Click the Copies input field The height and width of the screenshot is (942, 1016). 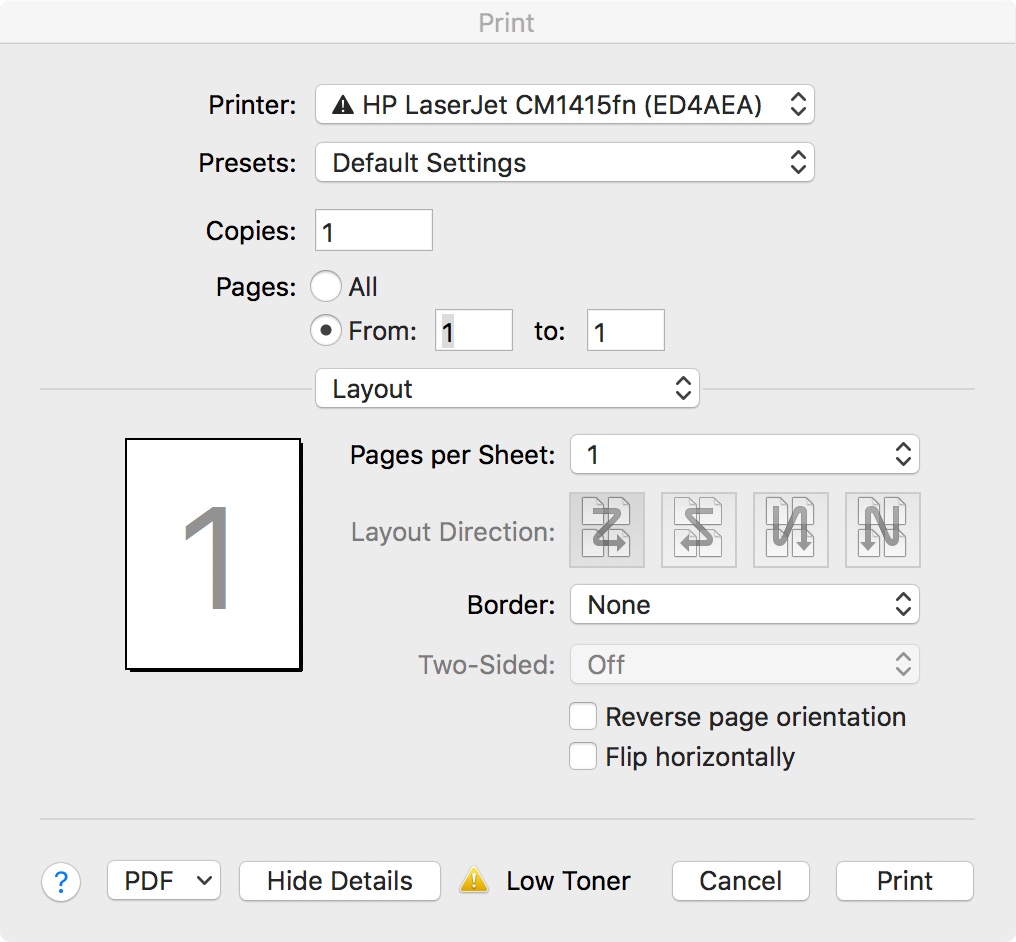click(x=374, y=231)
